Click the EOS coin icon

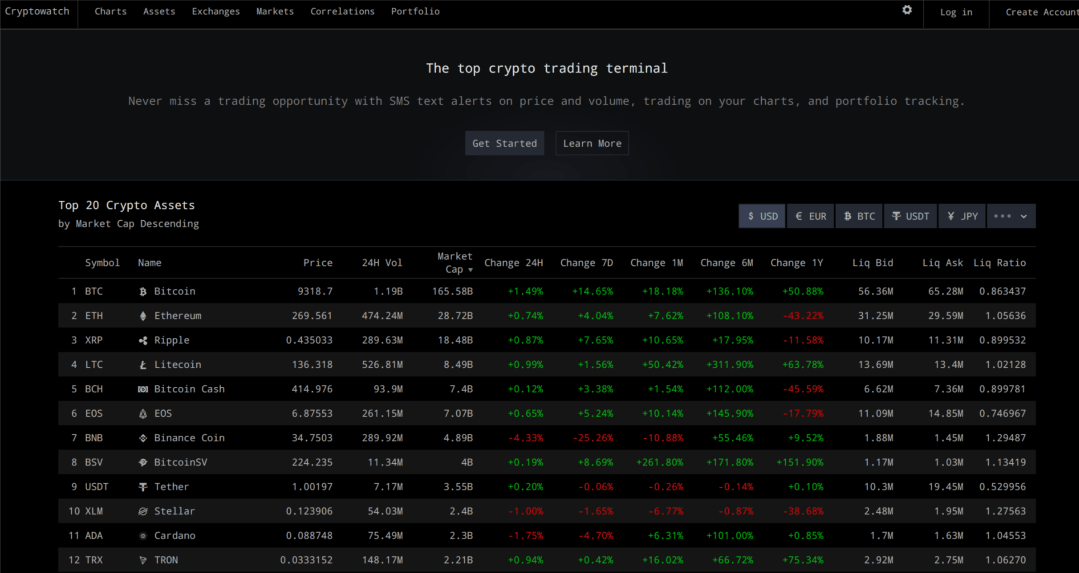[x=143, y=413]
